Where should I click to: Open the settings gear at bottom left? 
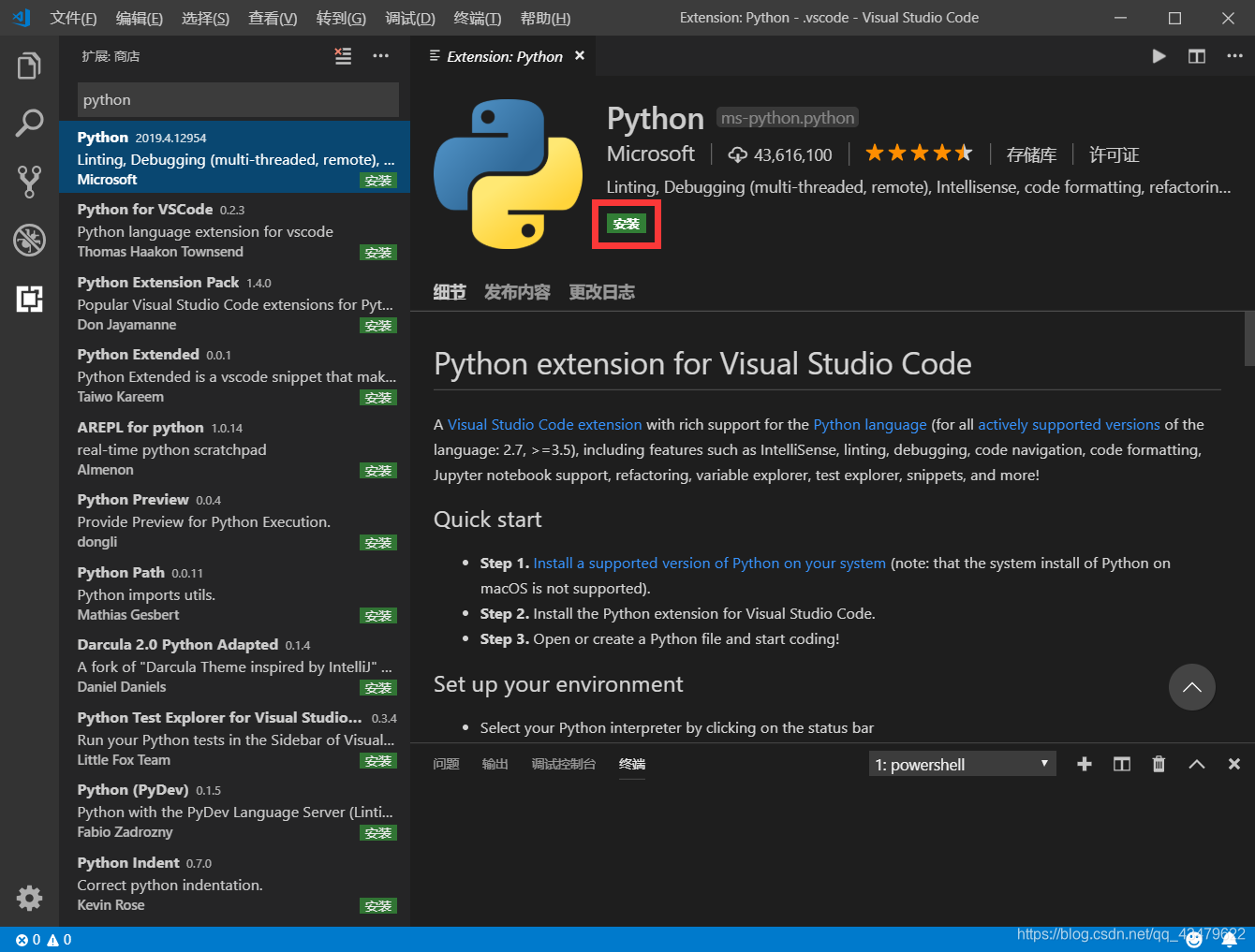(29, 898)
